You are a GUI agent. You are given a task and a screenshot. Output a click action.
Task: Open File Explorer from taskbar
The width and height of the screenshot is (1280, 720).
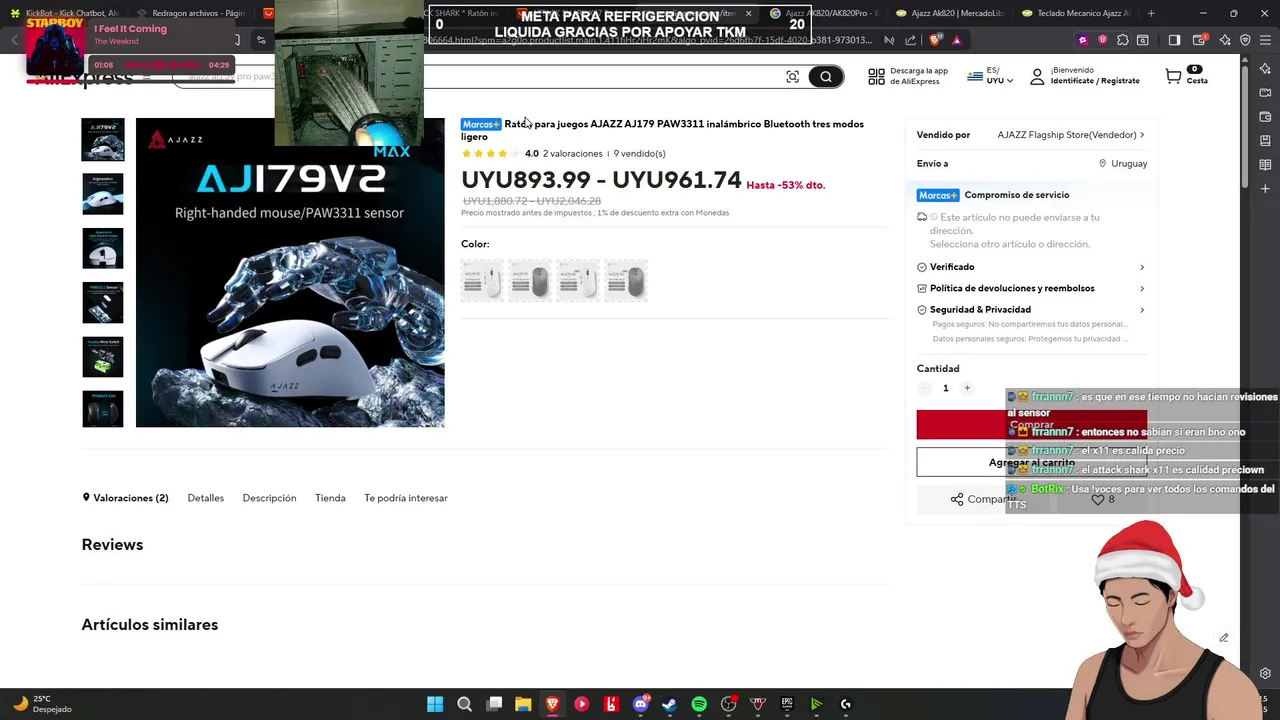point(523,704)
